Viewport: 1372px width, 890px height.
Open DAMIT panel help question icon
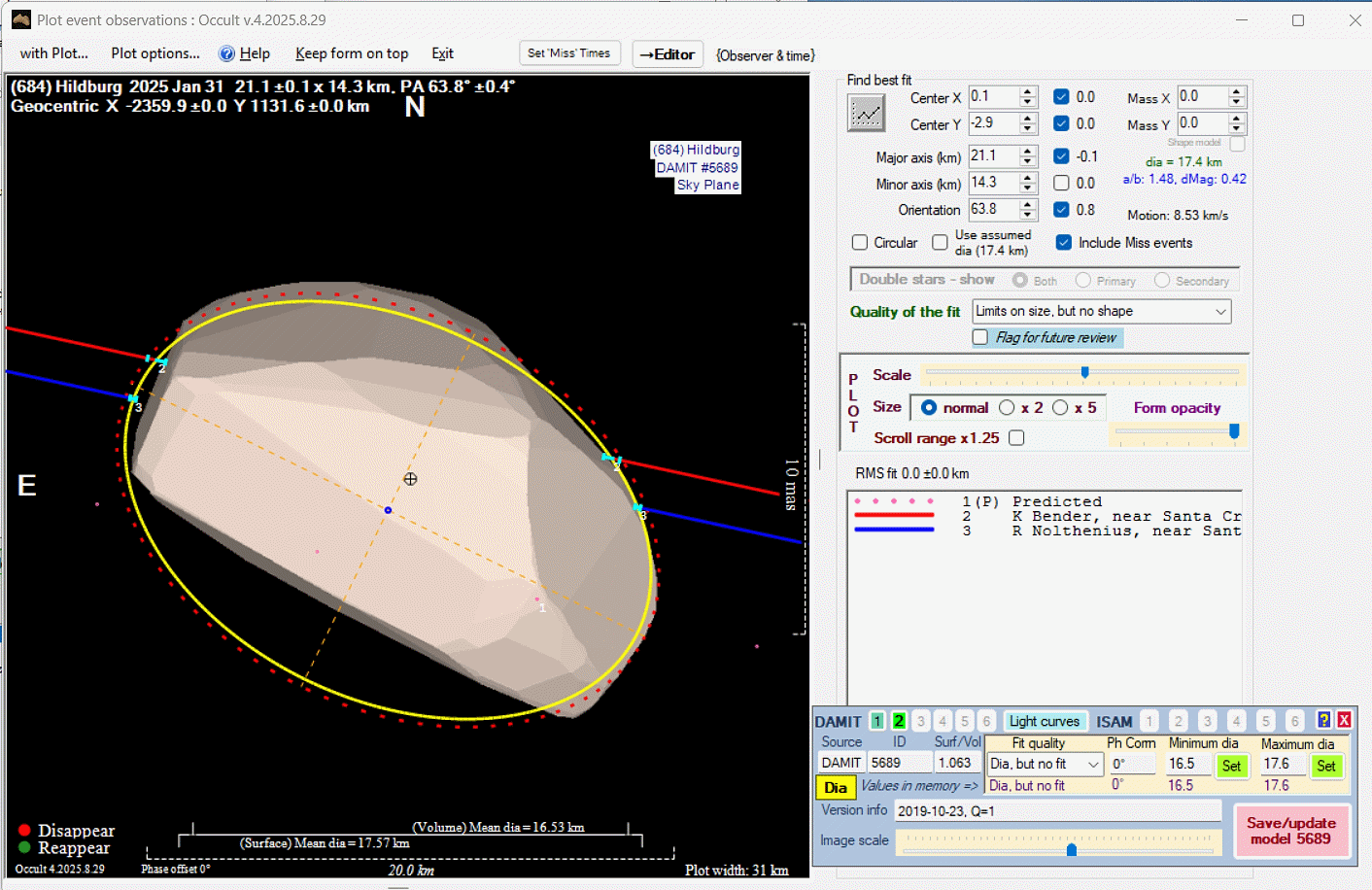[1323, 720]
